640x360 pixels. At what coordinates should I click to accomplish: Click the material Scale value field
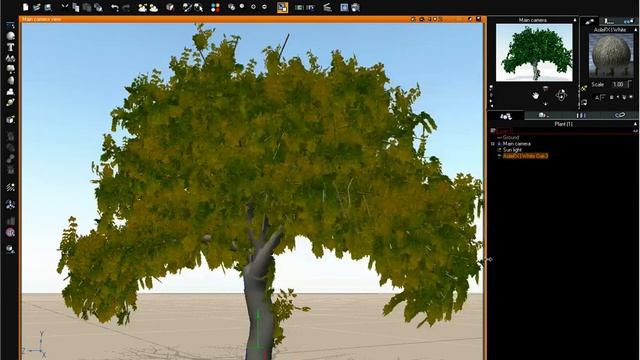pyautogui.click(x=619, y=84)
